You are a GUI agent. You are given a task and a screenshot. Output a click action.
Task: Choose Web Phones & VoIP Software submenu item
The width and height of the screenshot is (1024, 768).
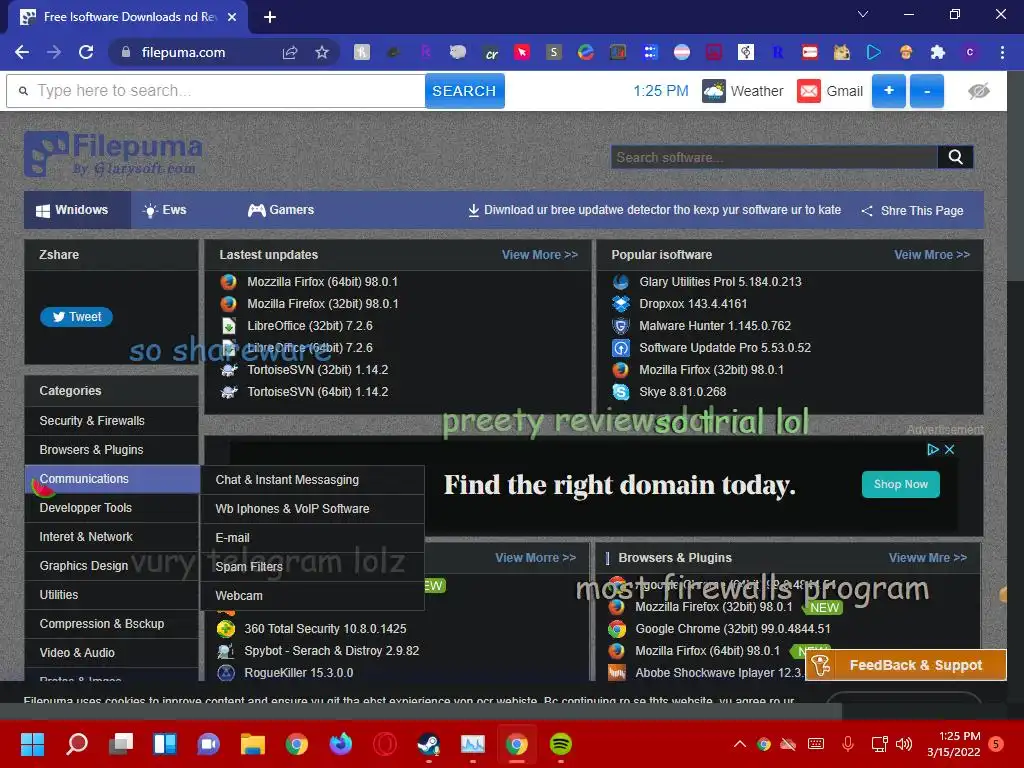pos(312,509)
